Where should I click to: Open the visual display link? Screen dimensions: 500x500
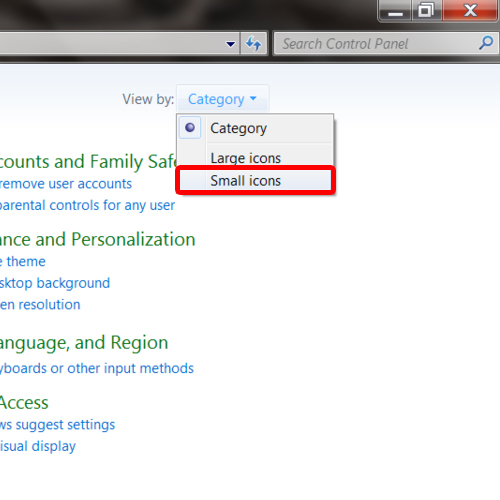[x=38, y=447]
